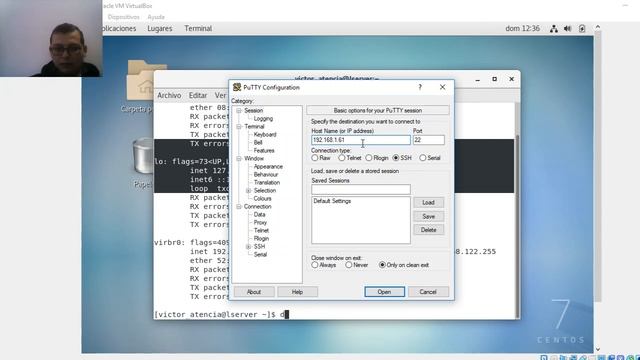This screenshot has width=640, height=360.
Task: Click the Saved Sessions name field
Action: click(x=361, y=189)
